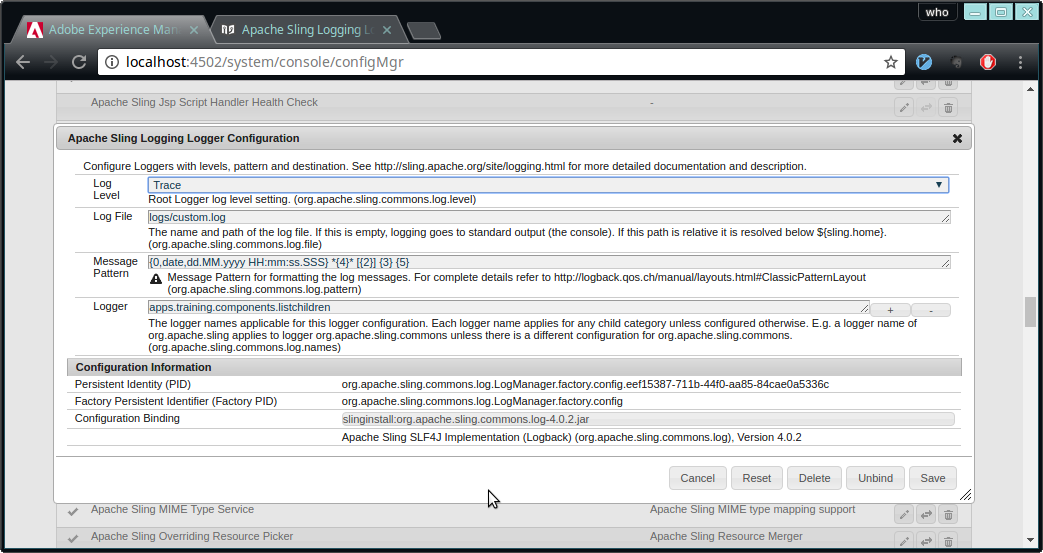Viewport: 1043px width, 553px height.
Task: Unbind the Apache Sling MIME Type Service configuration
Action: (926, 514)
